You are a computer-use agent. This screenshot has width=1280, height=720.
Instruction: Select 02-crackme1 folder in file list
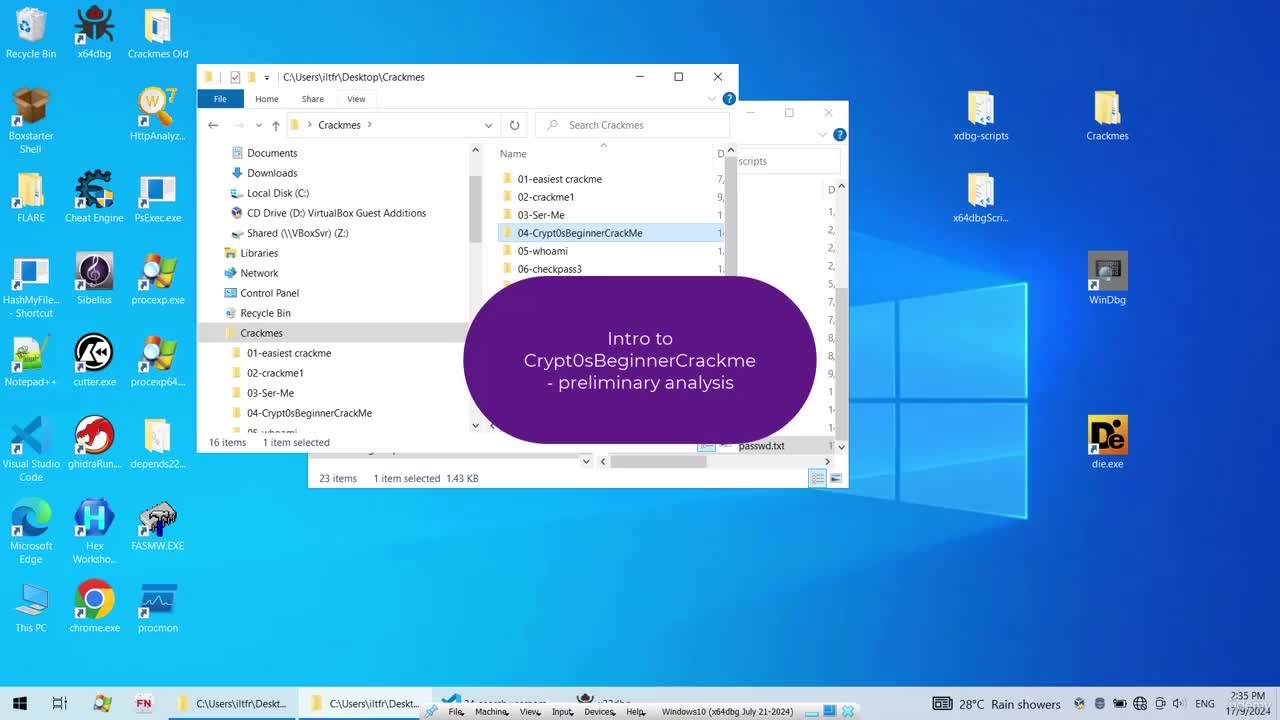coord(545,197)
